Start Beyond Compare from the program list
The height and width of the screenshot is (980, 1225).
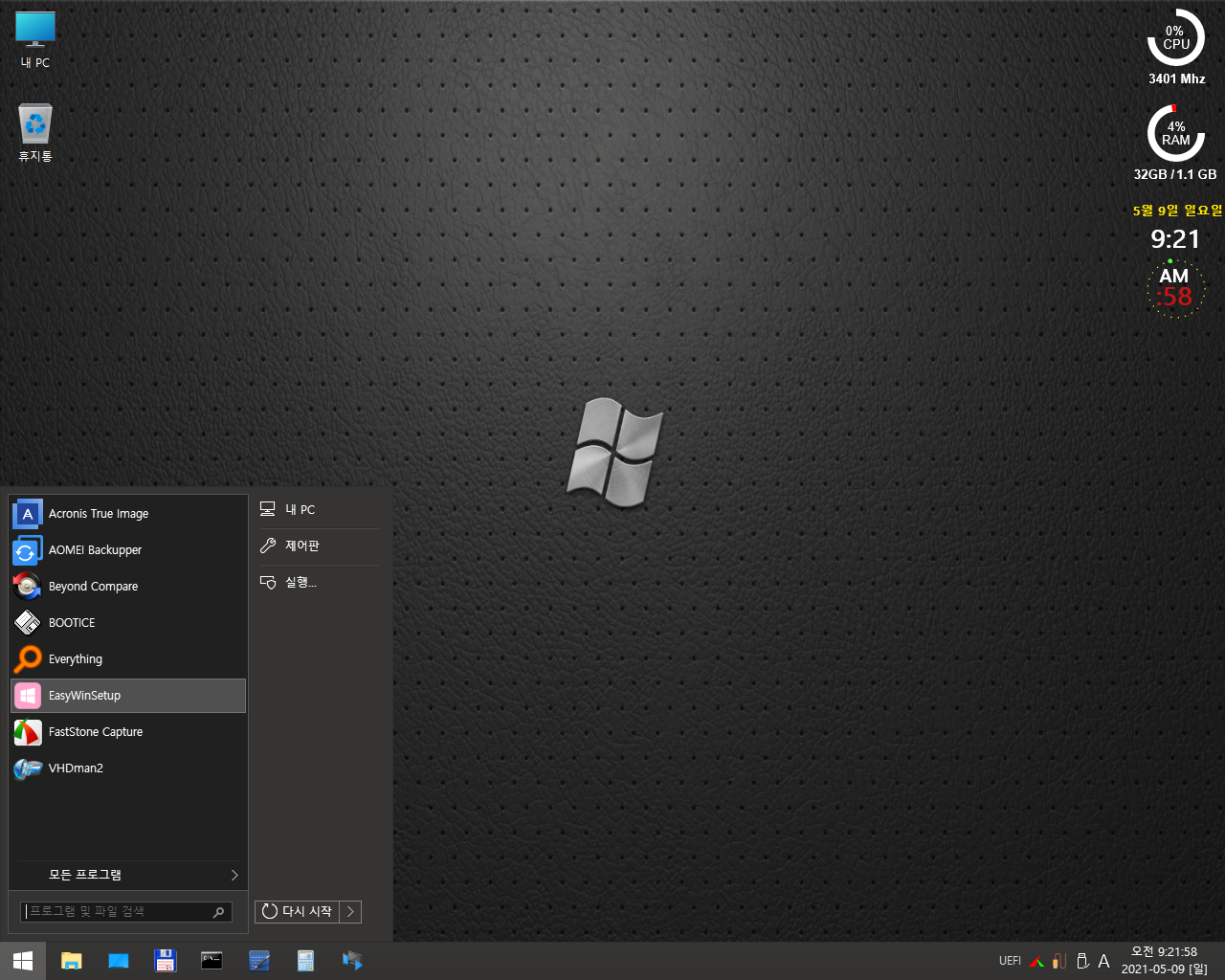pos(128,587)
